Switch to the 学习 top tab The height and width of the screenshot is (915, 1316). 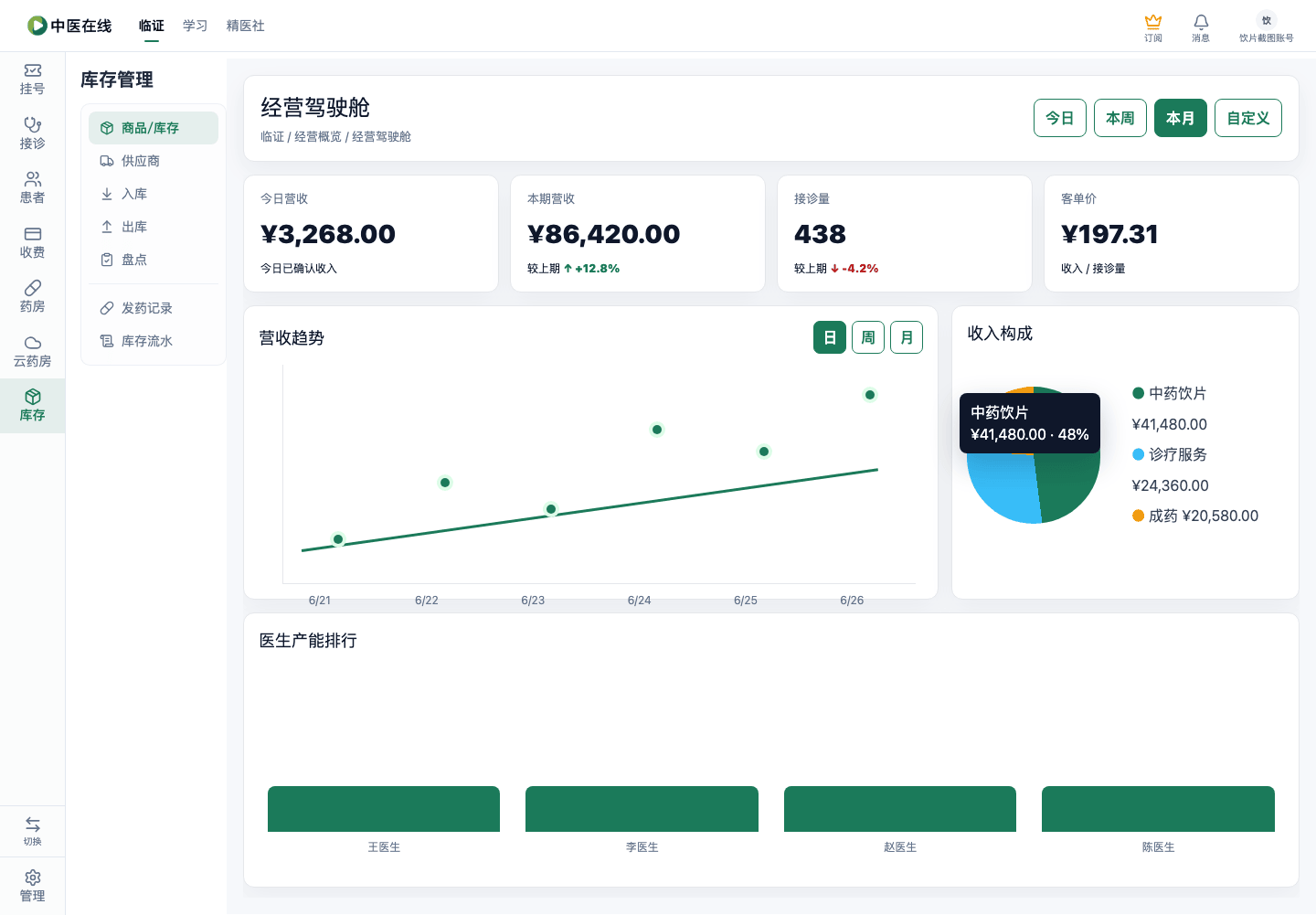(x=195, y=26)
